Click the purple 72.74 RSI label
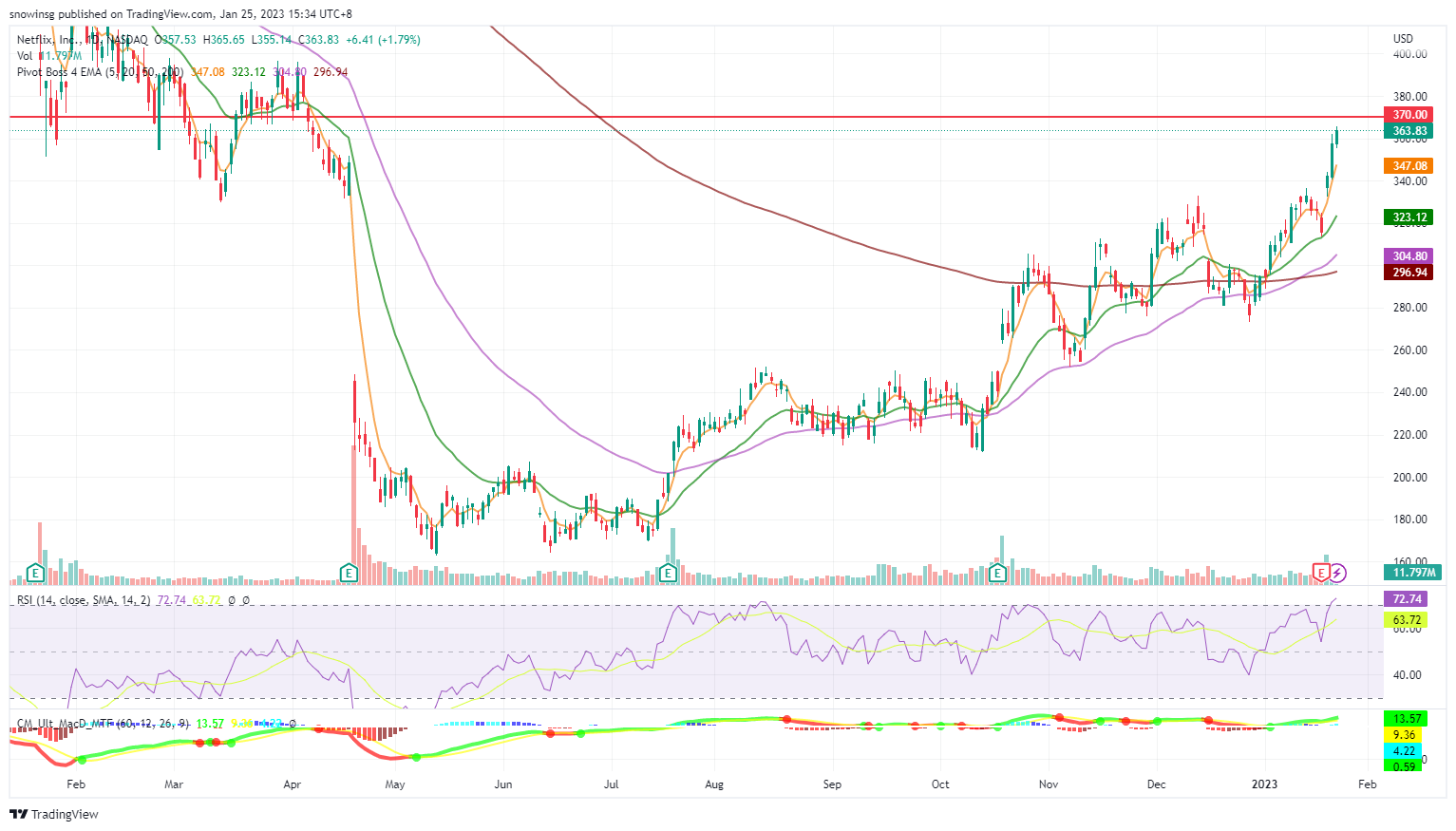This screenshot has width=1456, height=831. 1407,599
